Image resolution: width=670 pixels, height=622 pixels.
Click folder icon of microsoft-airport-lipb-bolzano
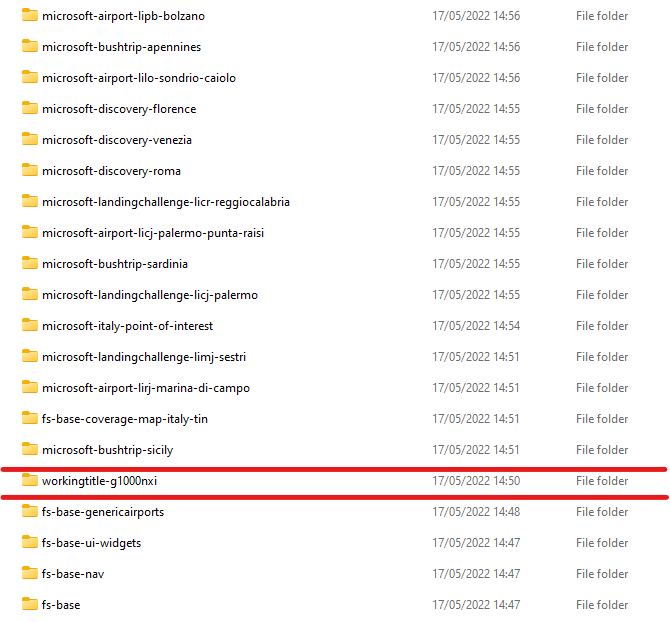tap(29, 15)
